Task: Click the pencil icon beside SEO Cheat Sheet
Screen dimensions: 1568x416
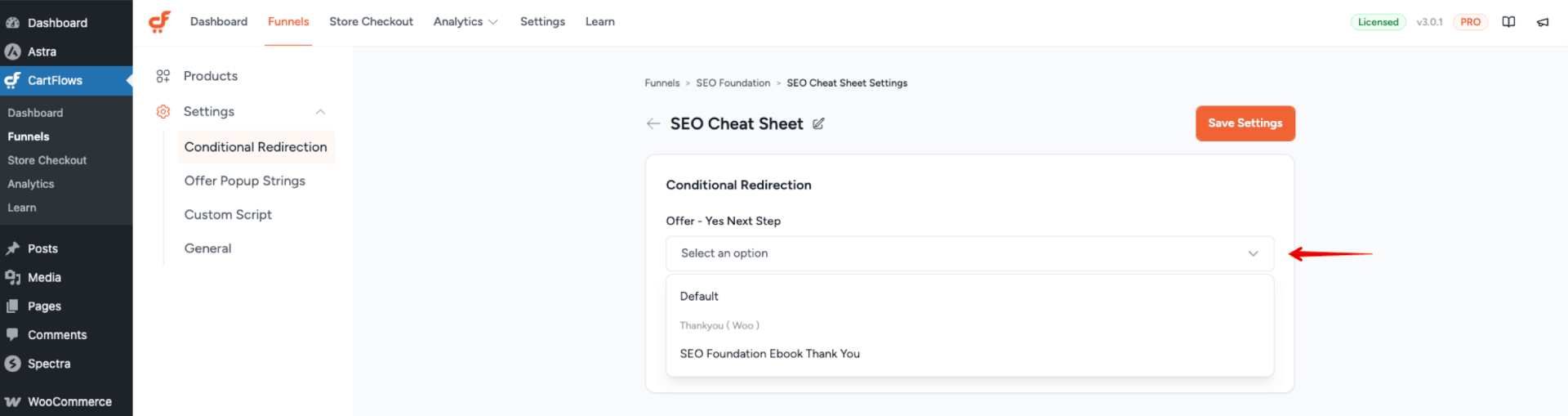Action: pos(818,123)
